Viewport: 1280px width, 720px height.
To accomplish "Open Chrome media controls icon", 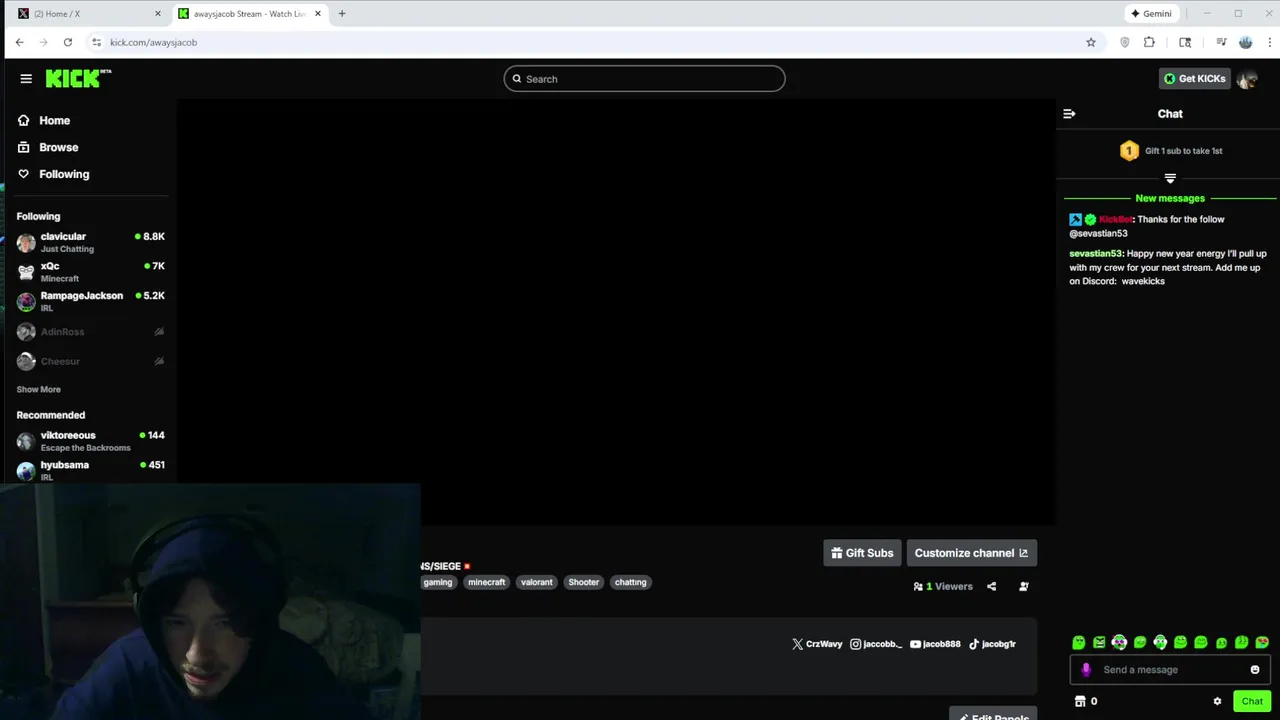I will pyautogui.click(x=1221, y=42).
